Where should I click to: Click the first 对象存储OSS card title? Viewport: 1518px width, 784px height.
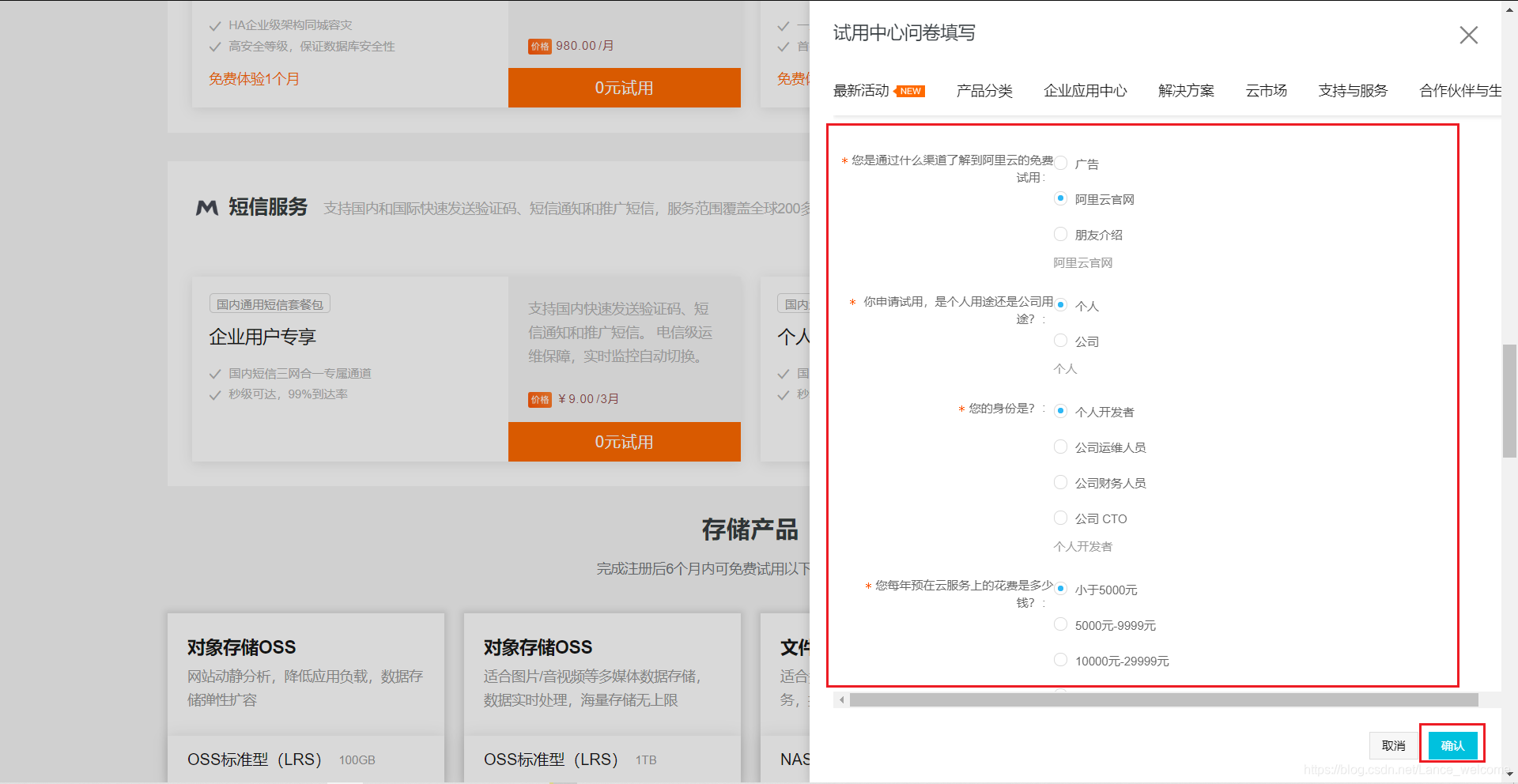click(242, 647)
